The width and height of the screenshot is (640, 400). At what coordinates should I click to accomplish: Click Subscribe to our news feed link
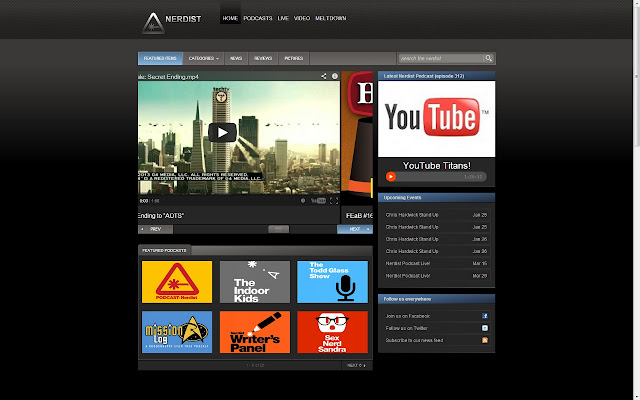click(414, 340)
